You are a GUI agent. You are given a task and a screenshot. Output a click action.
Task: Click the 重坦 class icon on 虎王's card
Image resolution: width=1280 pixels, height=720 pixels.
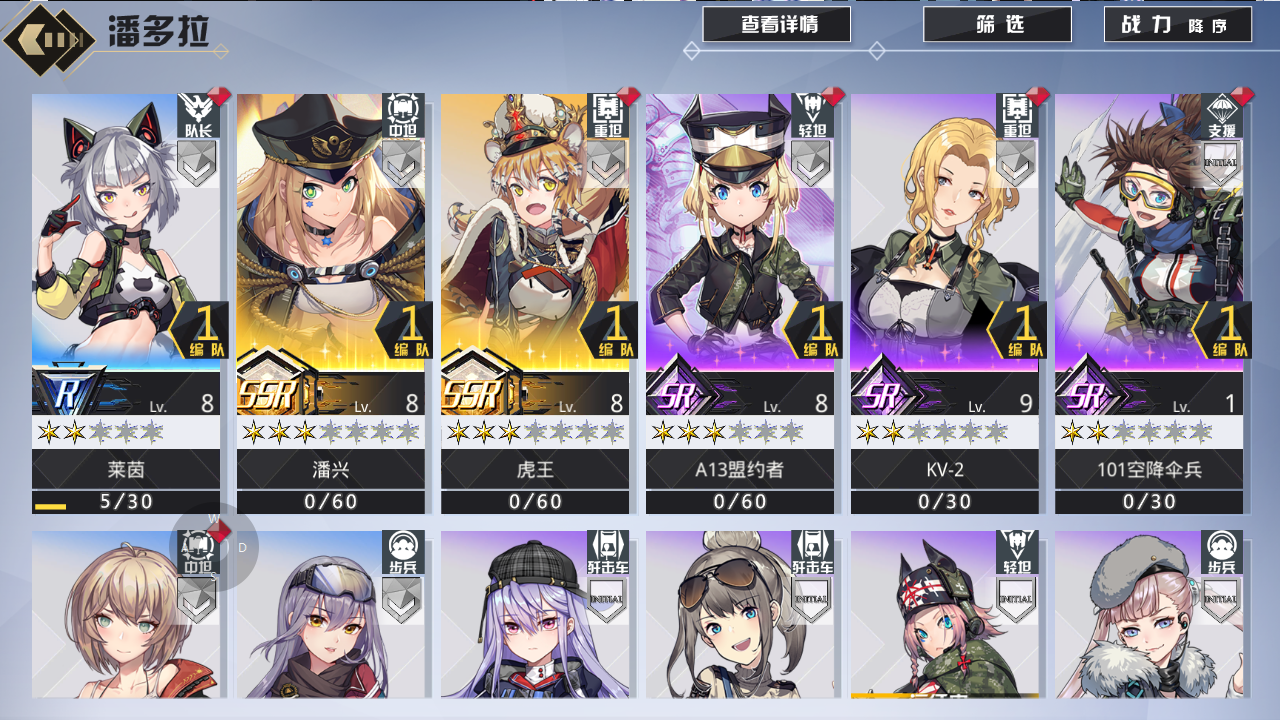pos(607,115)
